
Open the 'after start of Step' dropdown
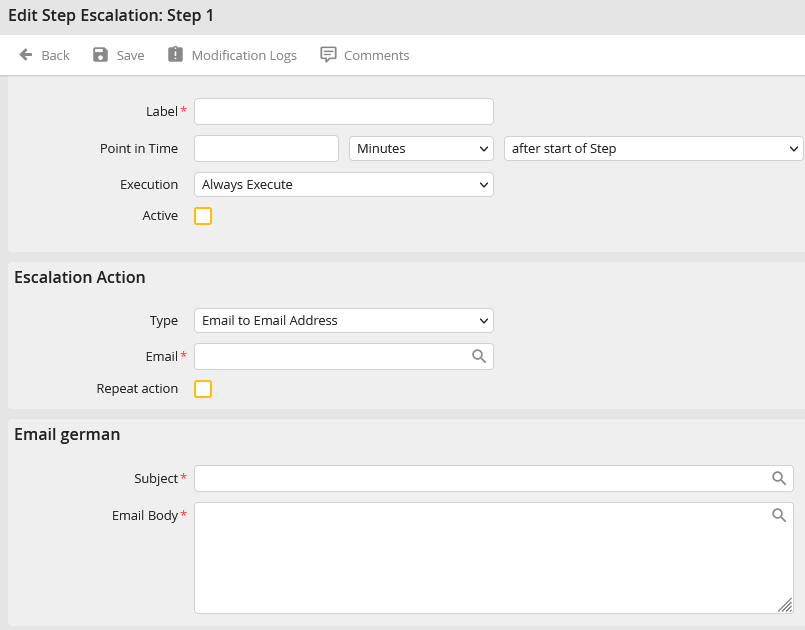653,148
